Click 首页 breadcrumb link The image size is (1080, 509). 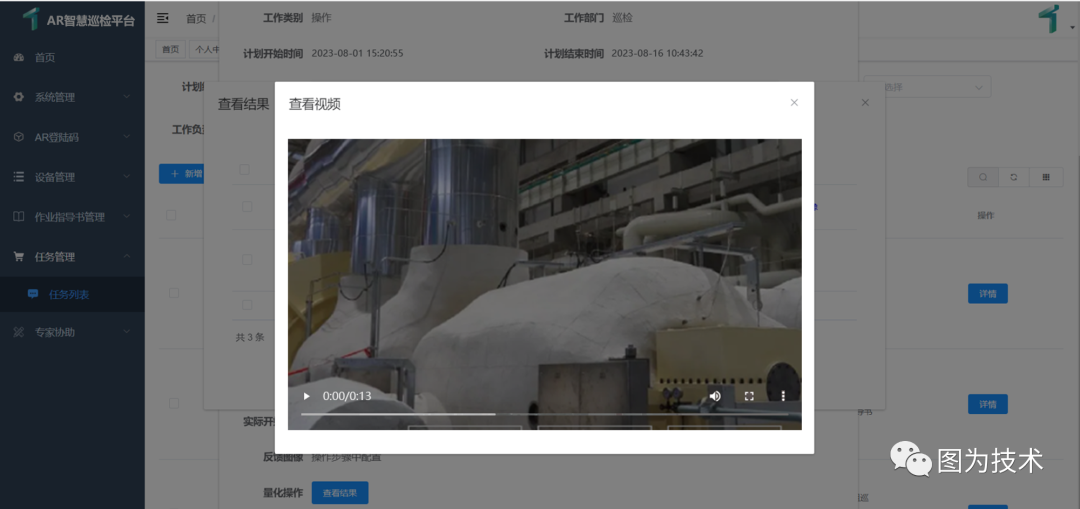coord(196,19)
